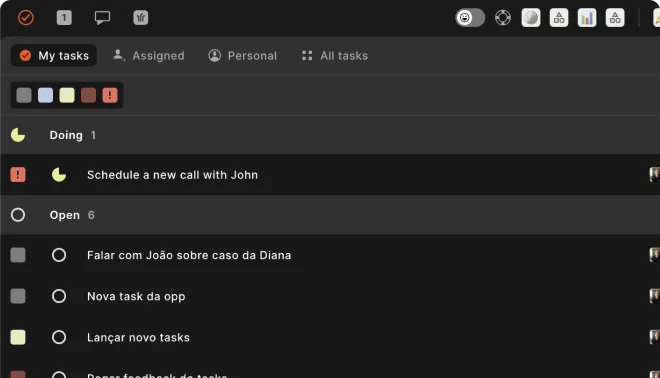Open the orange checkmark tasks icon
Viewport: 660px width, 378px height.
click(x=26, y=18)
